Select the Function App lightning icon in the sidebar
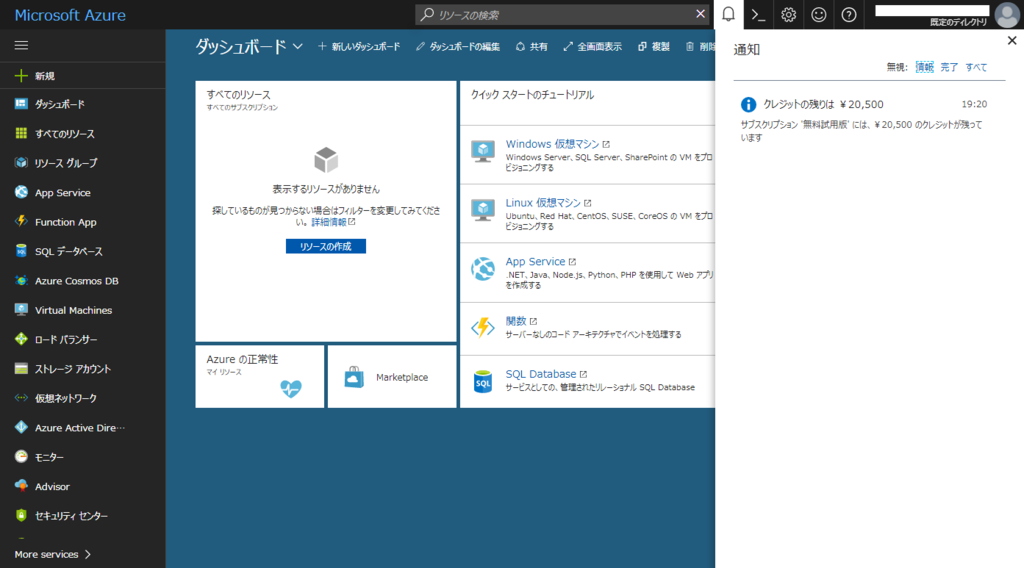This screenshot has height=568, width=1024. [21, 221]
